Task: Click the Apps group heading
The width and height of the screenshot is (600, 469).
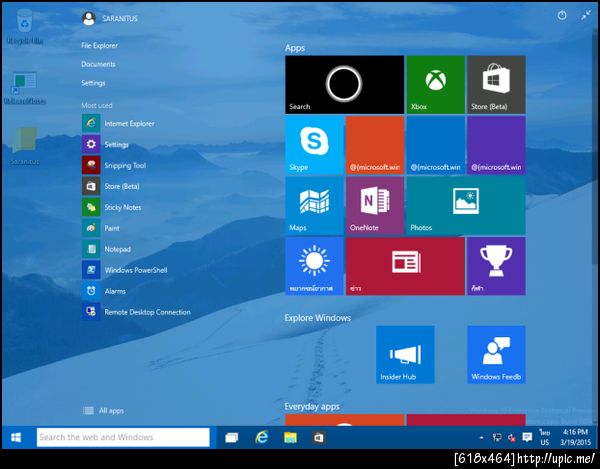Action: click(x=295, y=48)
